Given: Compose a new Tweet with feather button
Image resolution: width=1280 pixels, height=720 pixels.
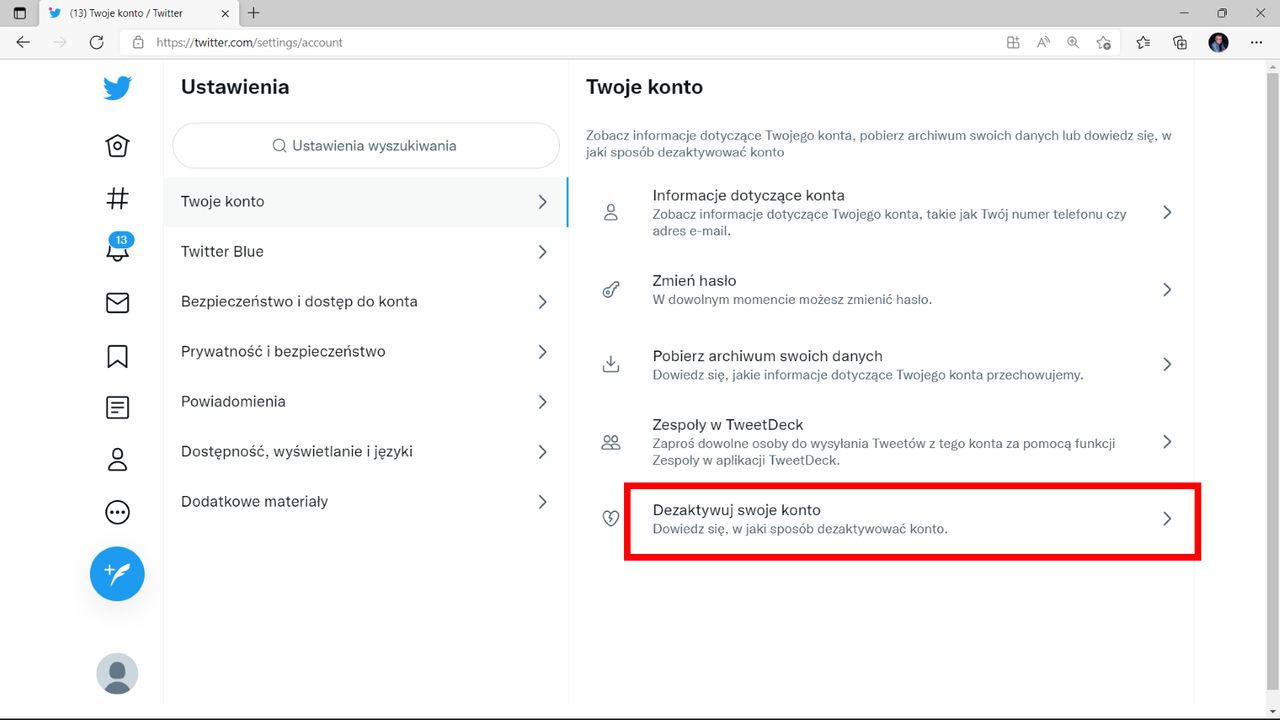Looking at the screenshot, I should (x=117, y=574).
